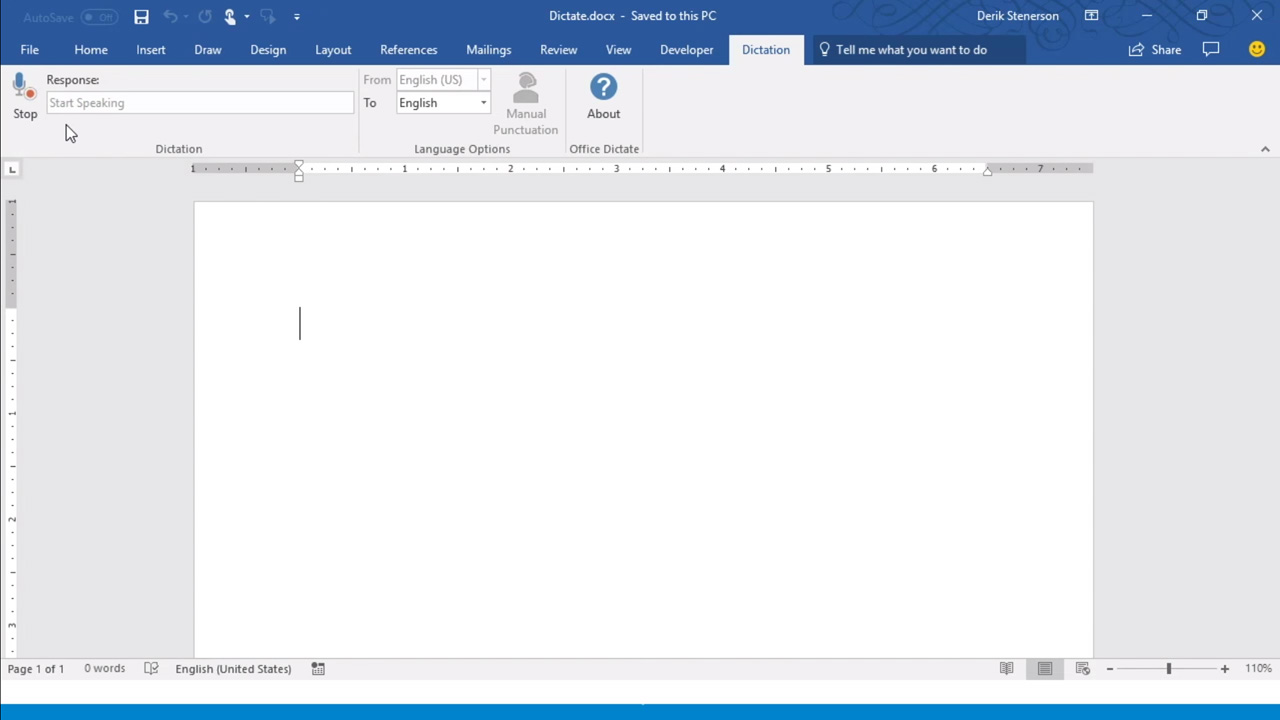This screenshot has height=720, width=1280.
Task: Click the Share button
Action: [x=1155, y=50]
